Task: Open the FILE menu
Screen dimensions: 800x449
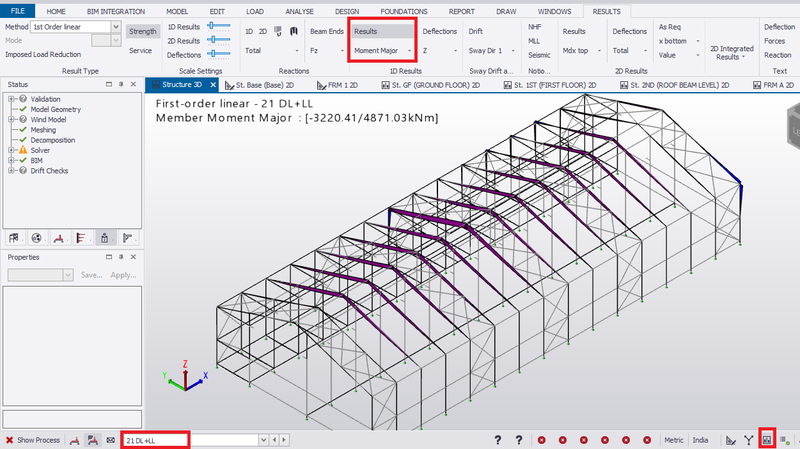Action: point(17,11)
